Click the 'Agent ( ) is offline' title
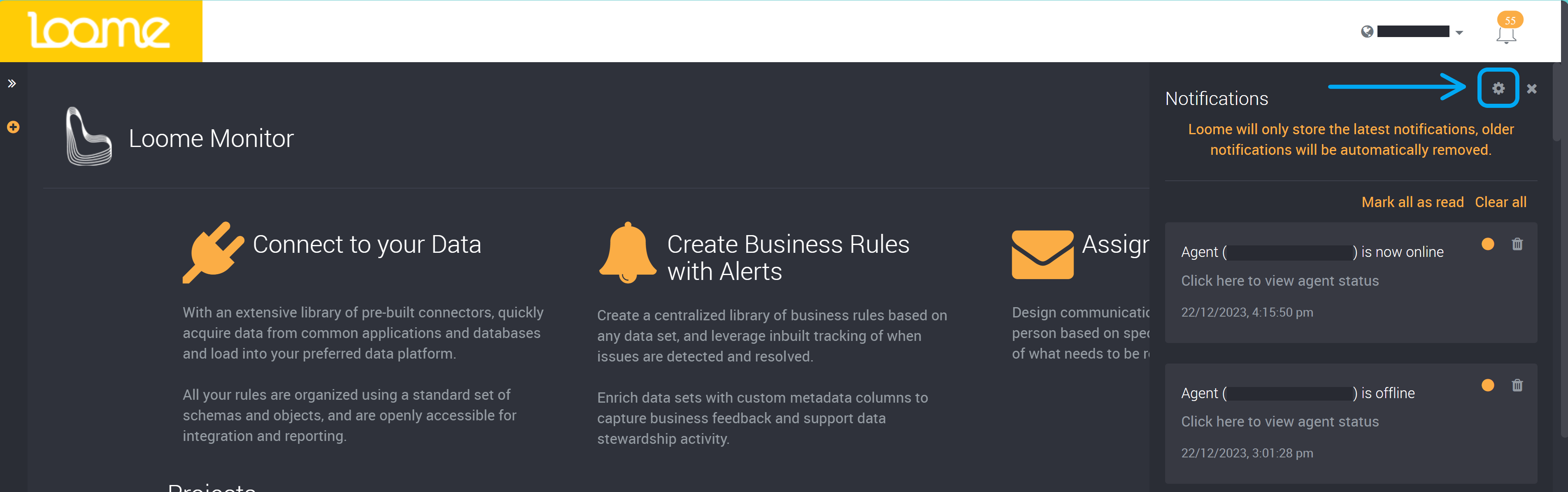The image size is (1568, 492). click(x=1297, y=393)
